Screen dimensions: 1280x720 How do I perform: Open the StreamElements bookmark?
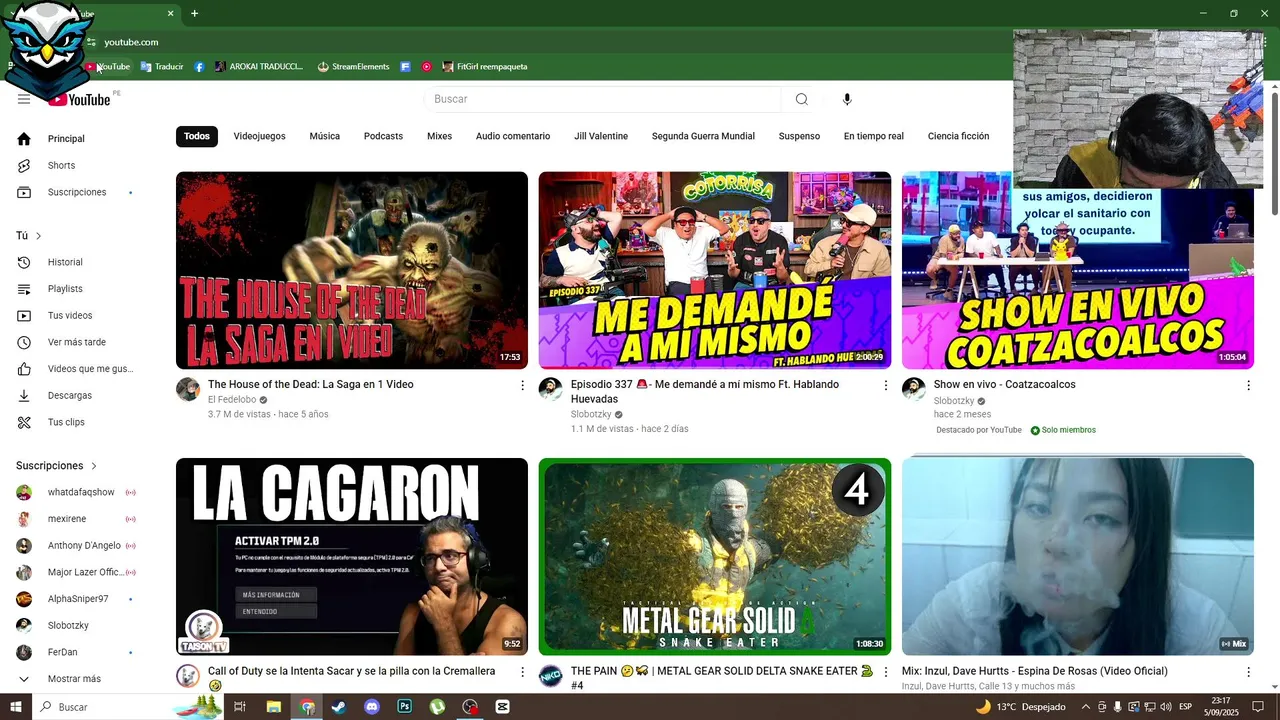point(353,67)
